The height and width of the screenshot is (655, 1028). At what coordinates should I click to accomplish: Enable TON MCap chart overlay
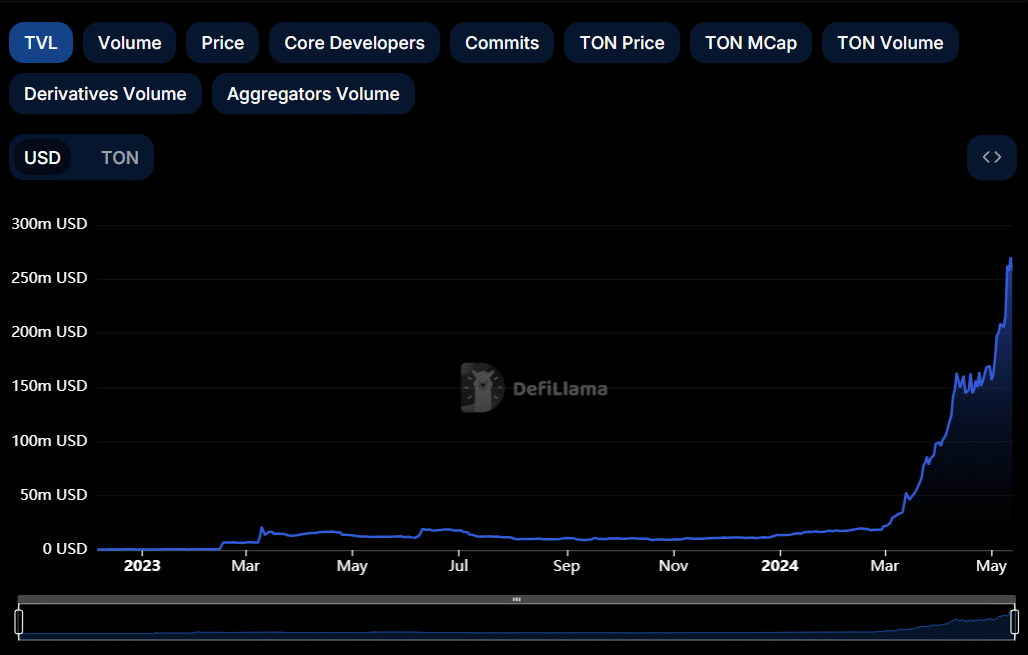coord(750,43)
